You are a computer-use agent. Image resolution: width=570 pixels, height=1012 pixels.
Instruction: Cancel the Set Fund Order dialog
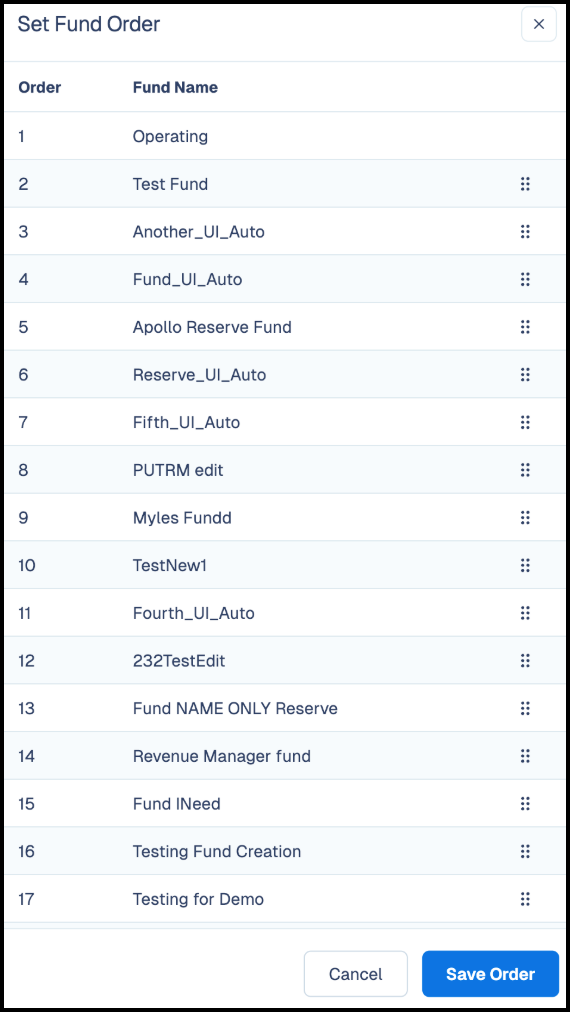(356, 974)
